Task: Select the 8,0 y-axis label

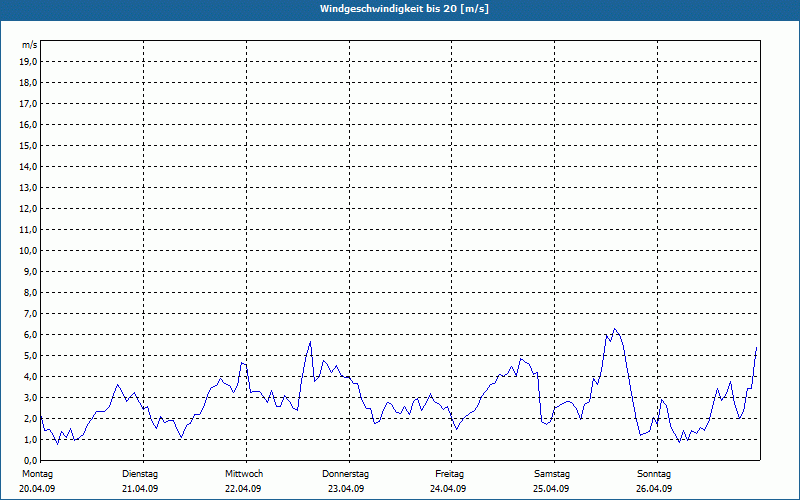Action: pos(30,292)
